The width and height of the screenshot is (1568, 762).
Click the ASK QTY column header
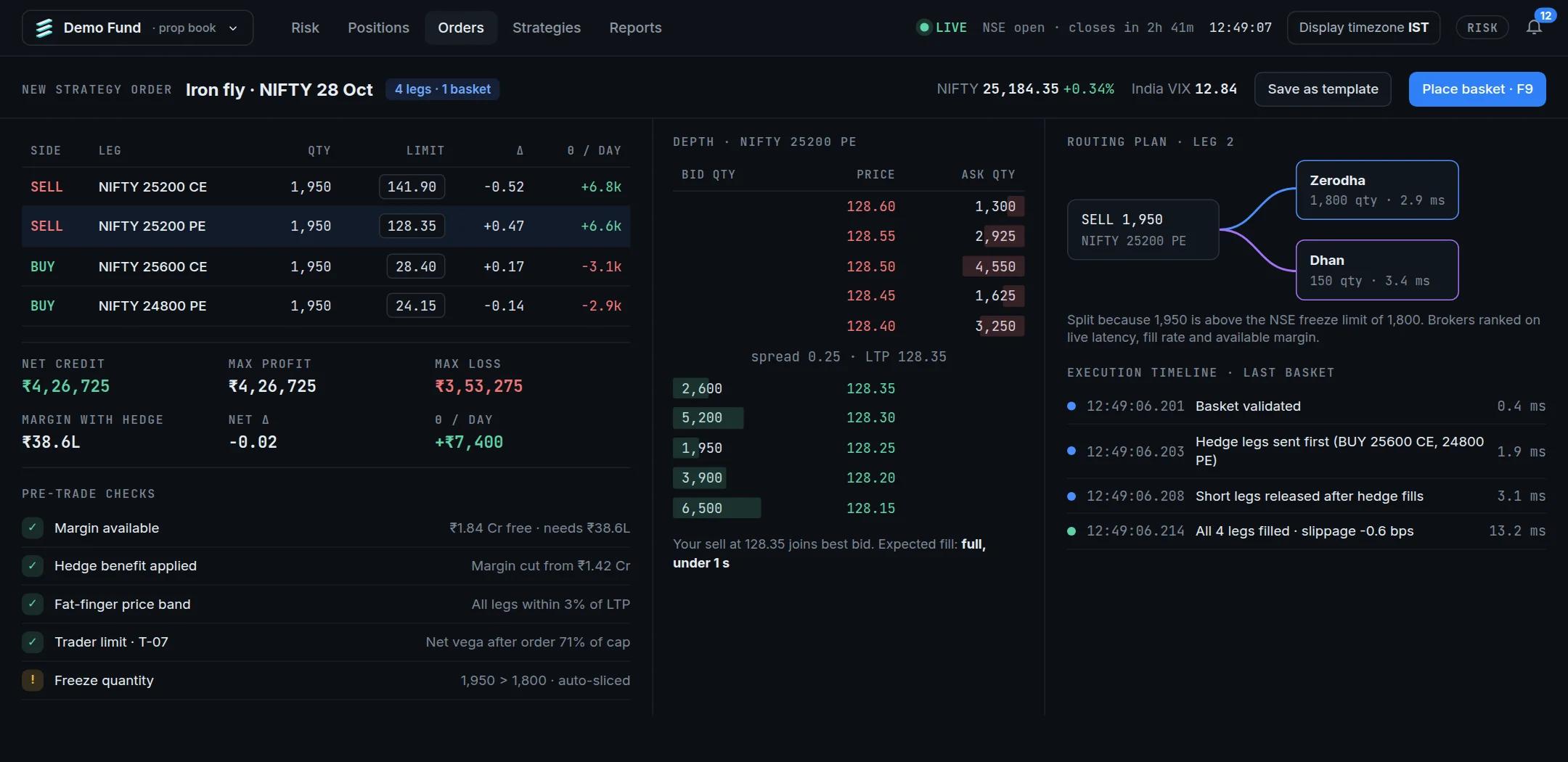[x=988, y=174]
